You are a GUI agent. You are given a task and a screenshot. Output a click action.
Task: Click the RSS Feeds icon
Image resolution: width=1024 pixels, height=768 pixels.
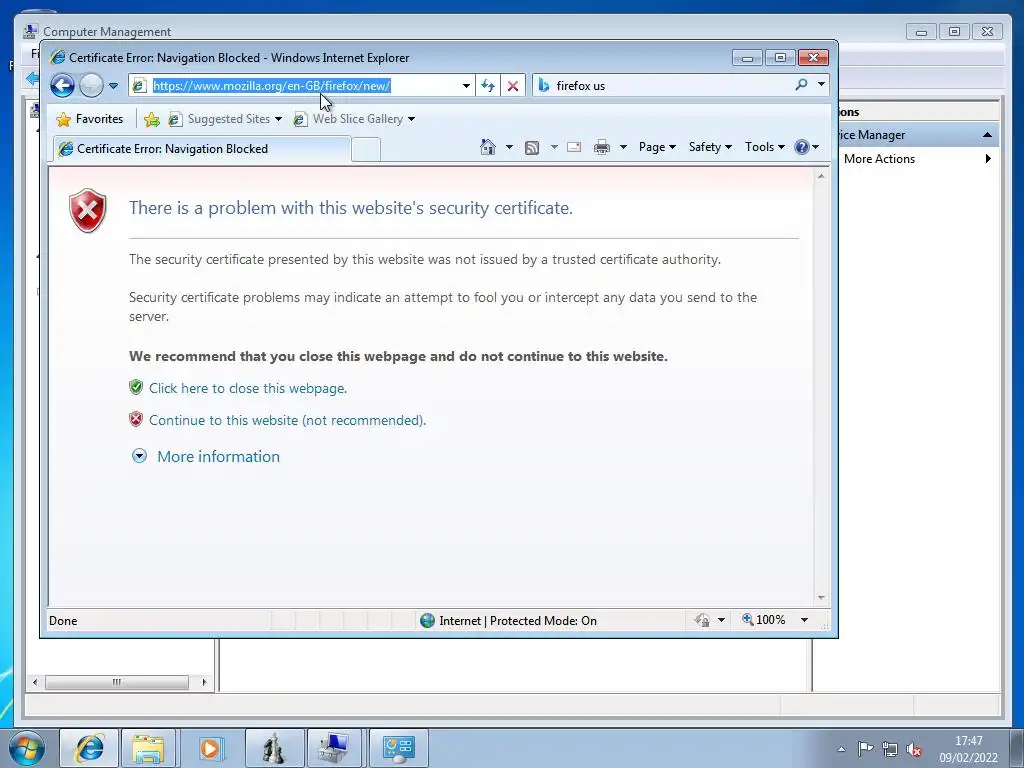[x=532, y=148]
